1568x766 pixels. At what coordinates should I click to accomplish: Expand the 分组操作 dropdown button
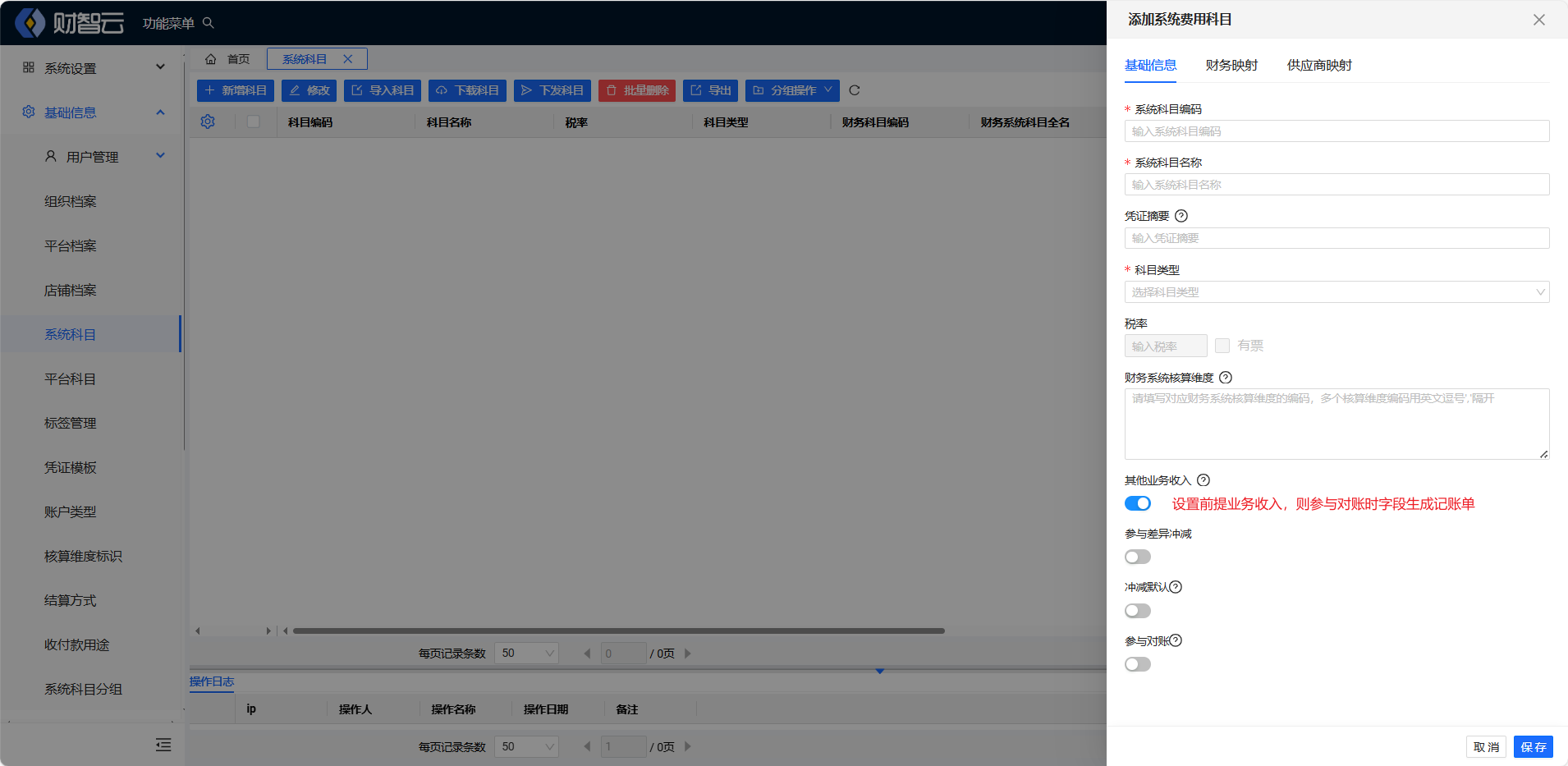(793, 90)
